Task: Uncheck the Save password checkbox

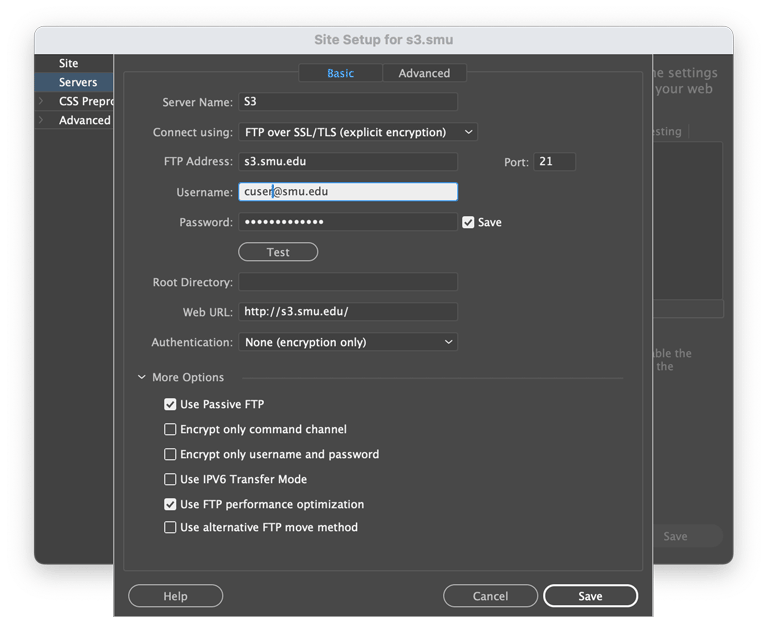Action: (x=468, y=222)
